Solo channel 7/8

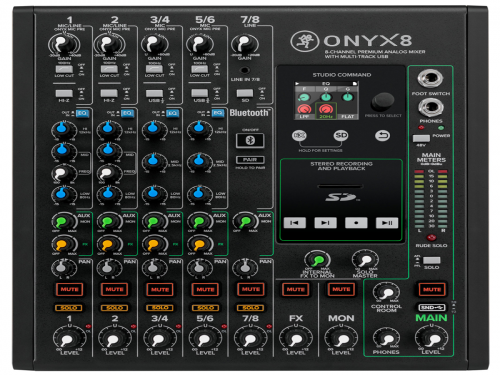pyautogui.click(x=250, y=307)
